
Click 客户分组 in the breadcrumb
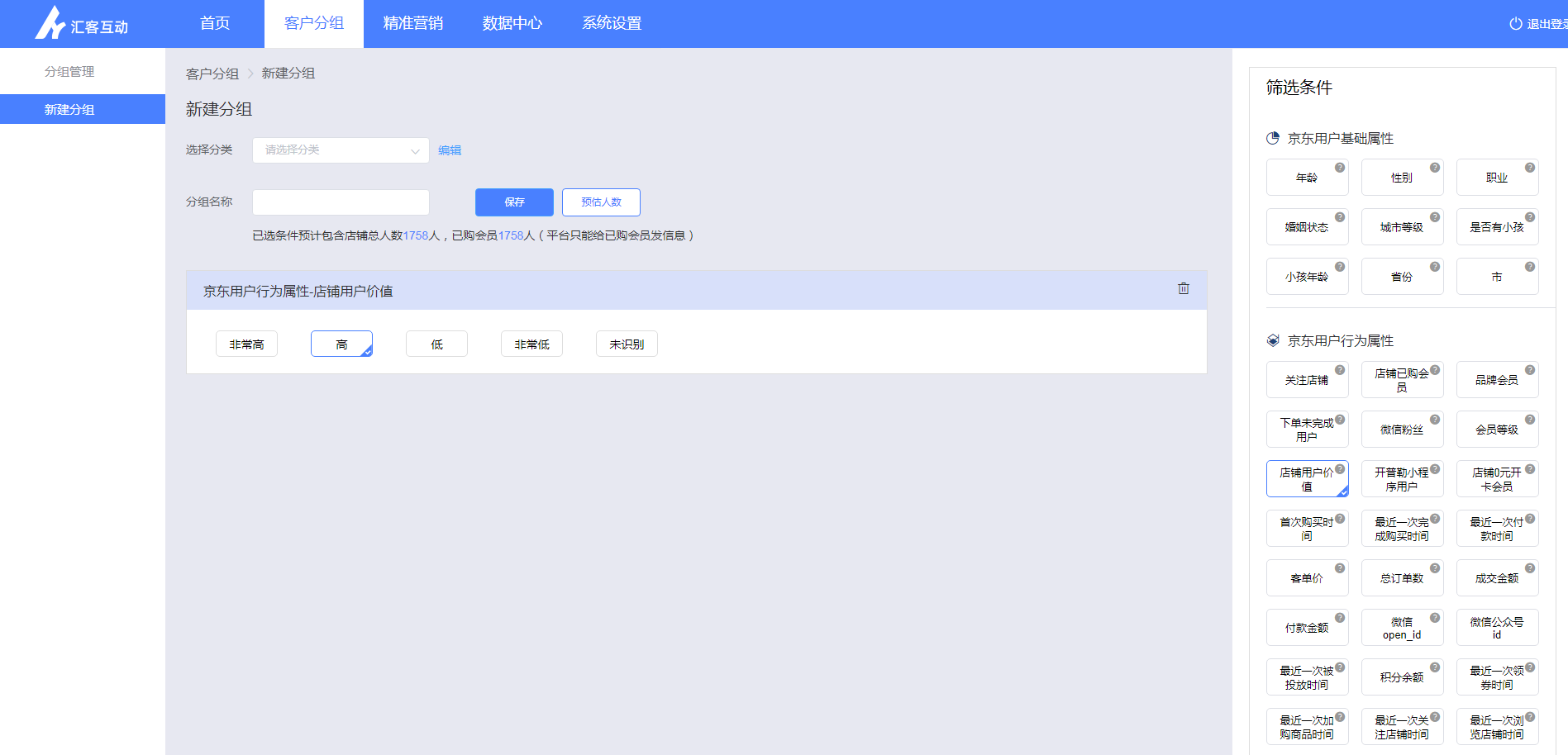point(212,74)
